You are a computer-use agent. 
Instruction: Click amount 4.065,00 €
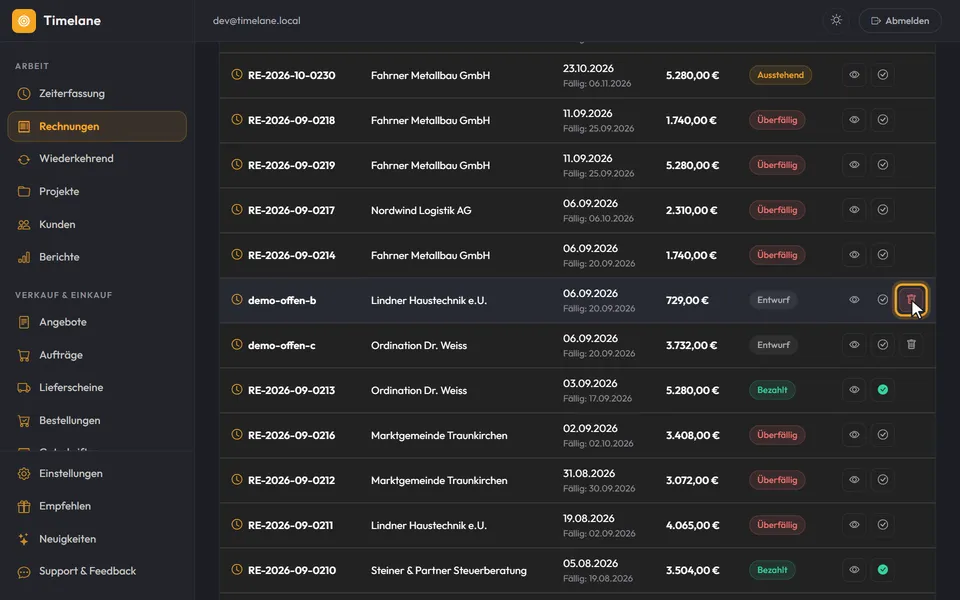[x=692, y=525]
